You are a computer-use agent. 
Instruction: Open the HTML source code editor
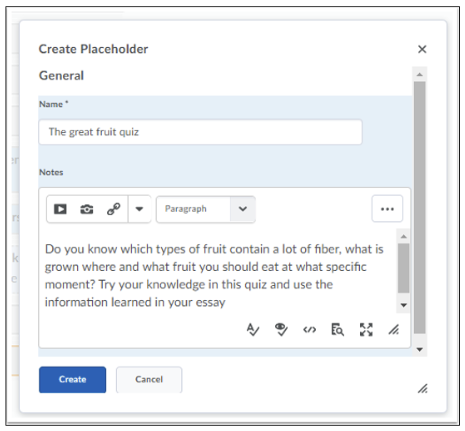pos(309,330)
